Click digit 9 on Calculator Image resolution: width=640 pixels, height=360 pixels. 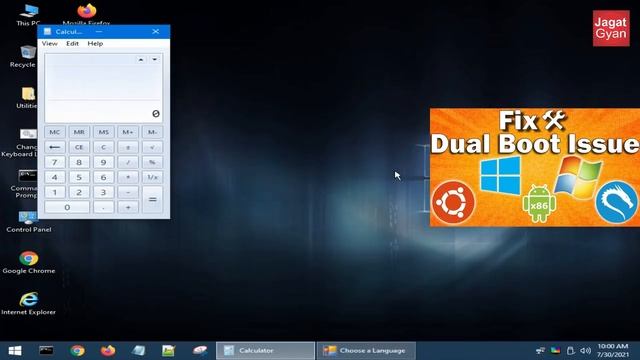[x=104, y=162]
